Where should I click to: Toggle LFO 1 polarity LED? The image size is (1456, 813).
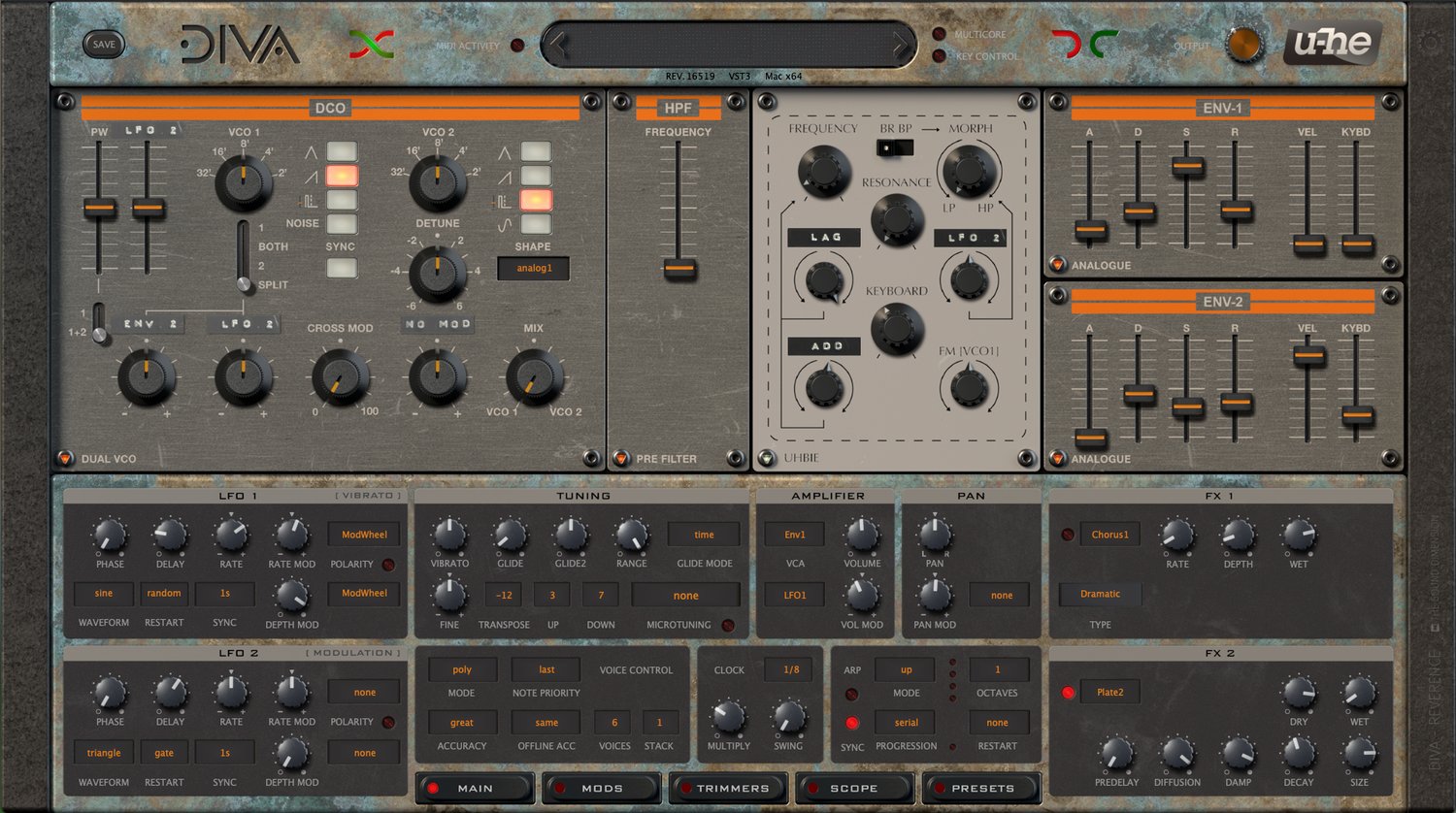[388, 565]
